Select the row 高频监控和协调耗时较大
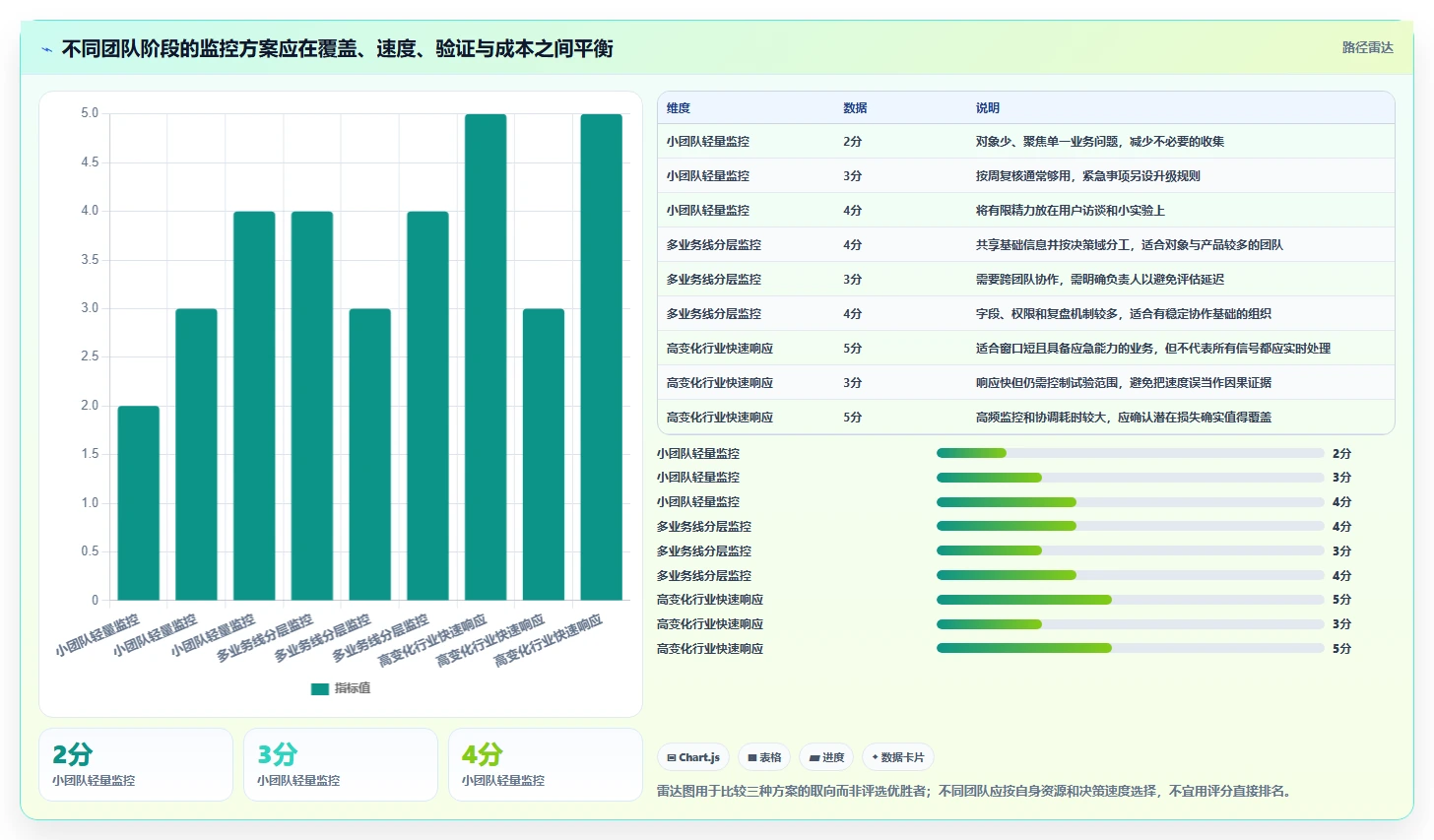Image resolution: width=1434 pixels, height=840 pixels. (1025, 417)
